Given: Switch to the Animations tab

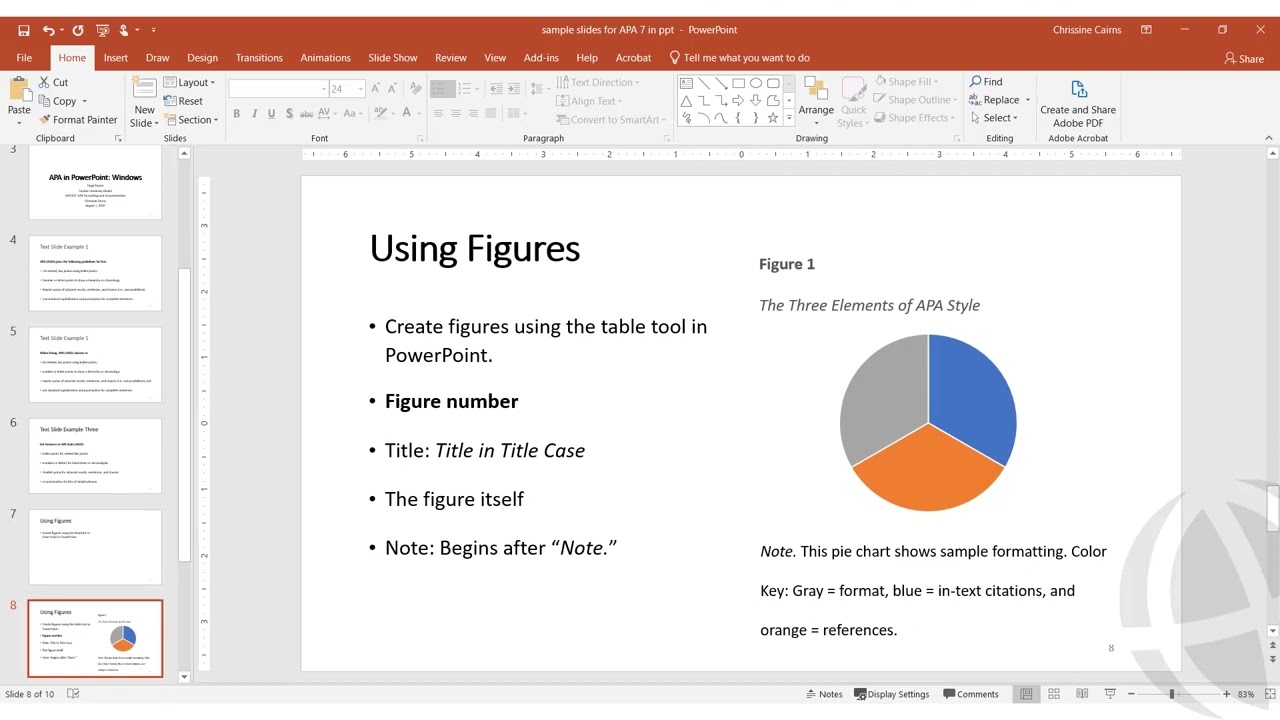Looking at the screenshot, I should [x=326, y=58].
